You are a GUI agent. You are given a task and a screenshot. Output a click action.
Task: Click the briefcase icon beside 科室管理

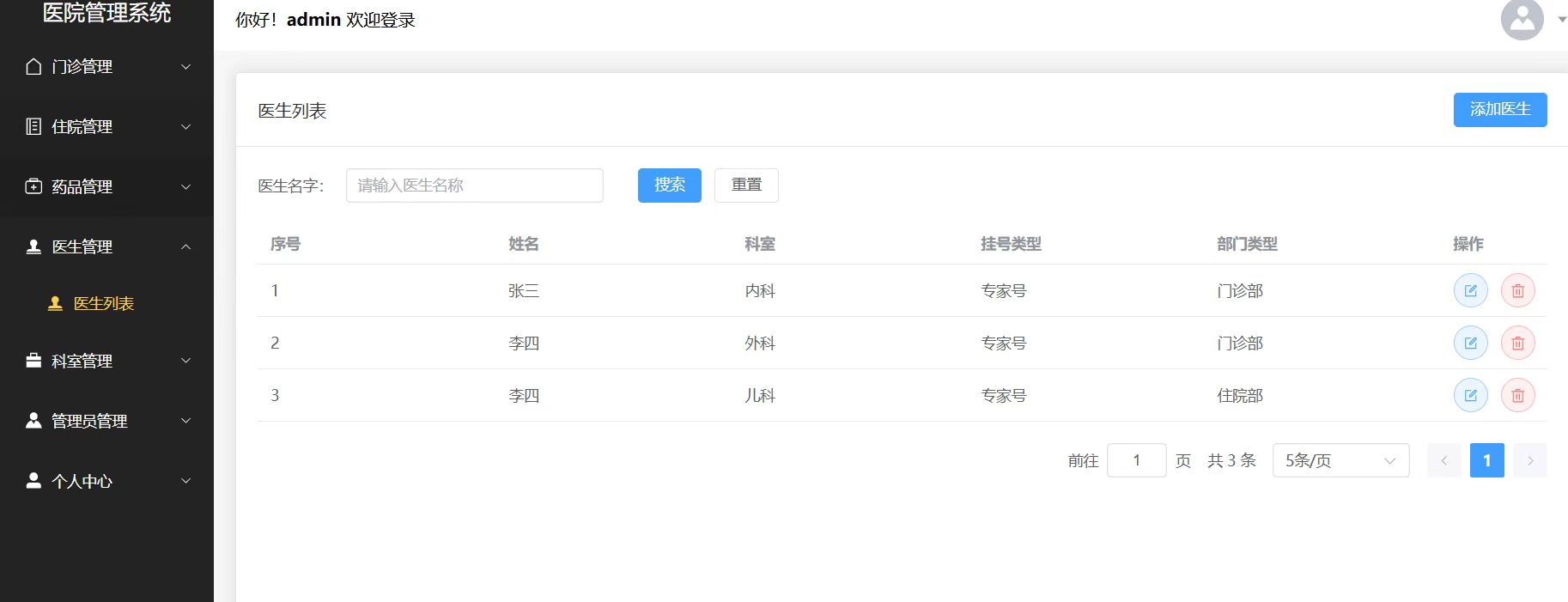coord(33,361)
